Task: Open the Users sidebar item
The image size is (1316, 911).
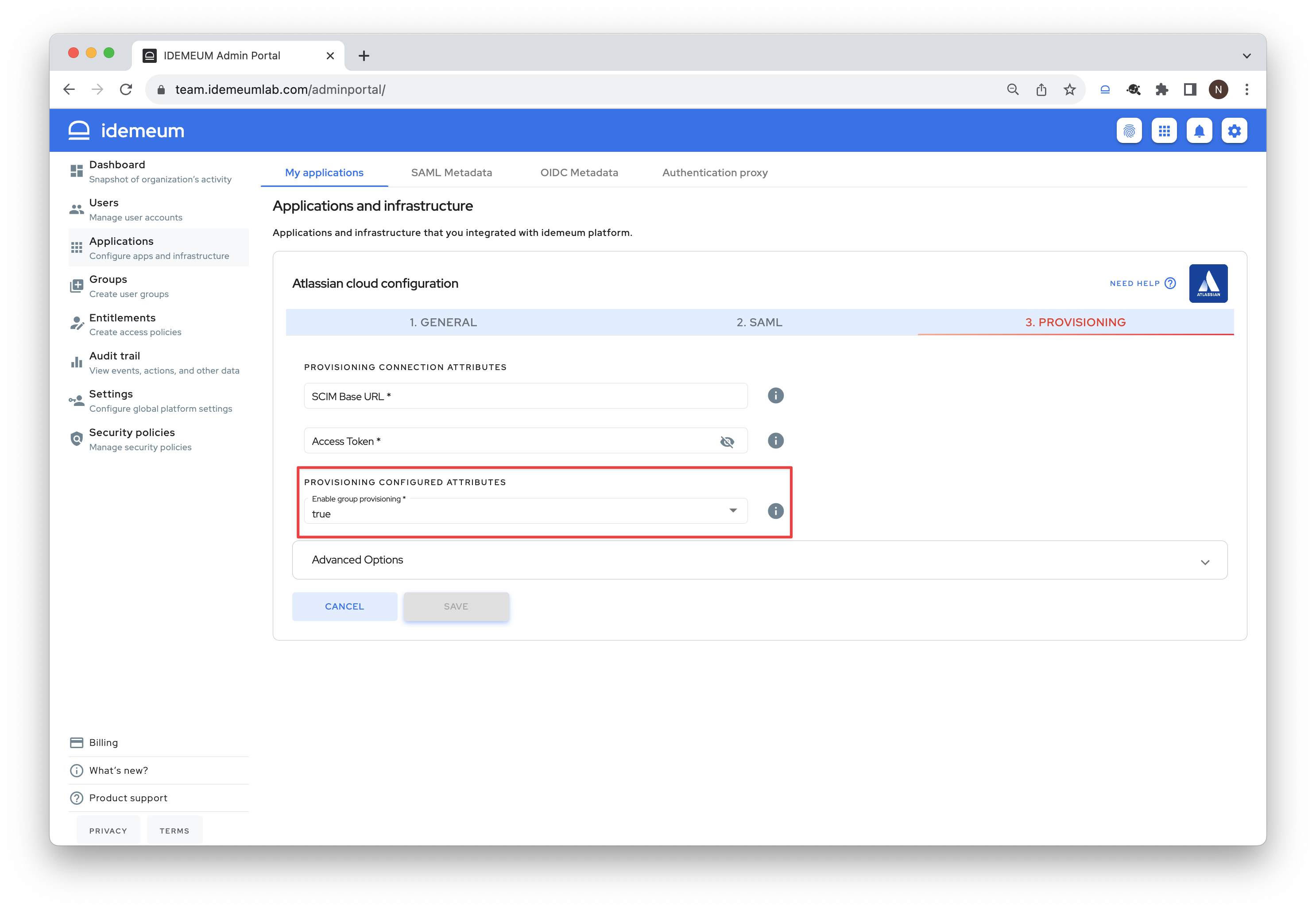Action: pyautogui.click(x=159, y=209)
